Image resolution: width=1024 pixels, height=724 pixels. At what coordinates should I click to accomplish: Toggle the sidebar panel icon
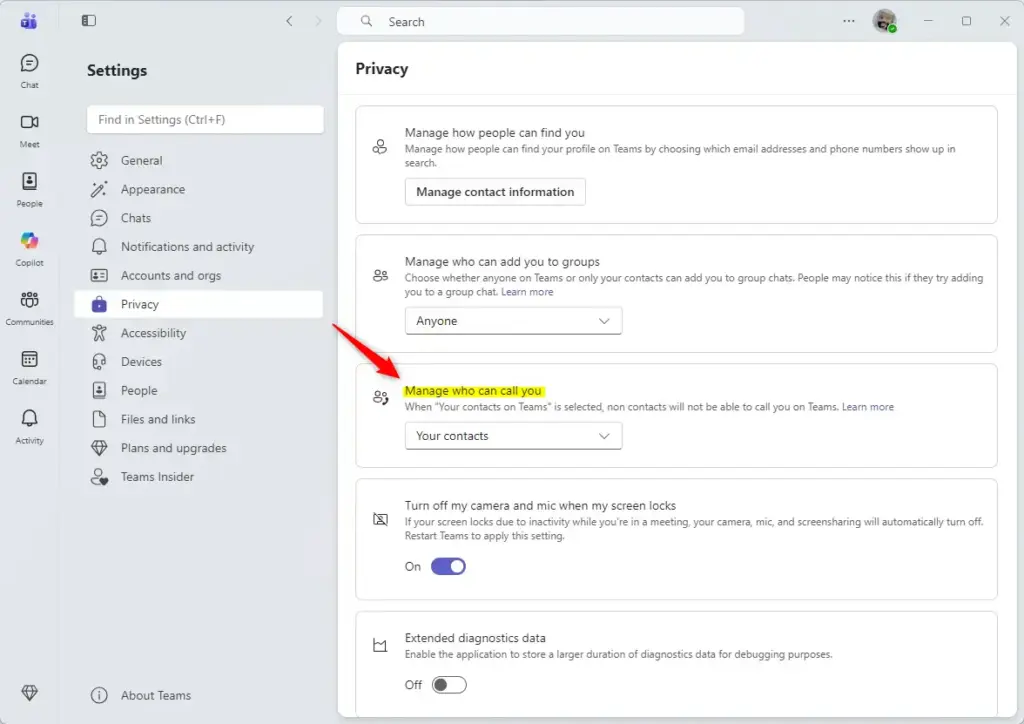(x=89, y=21)
